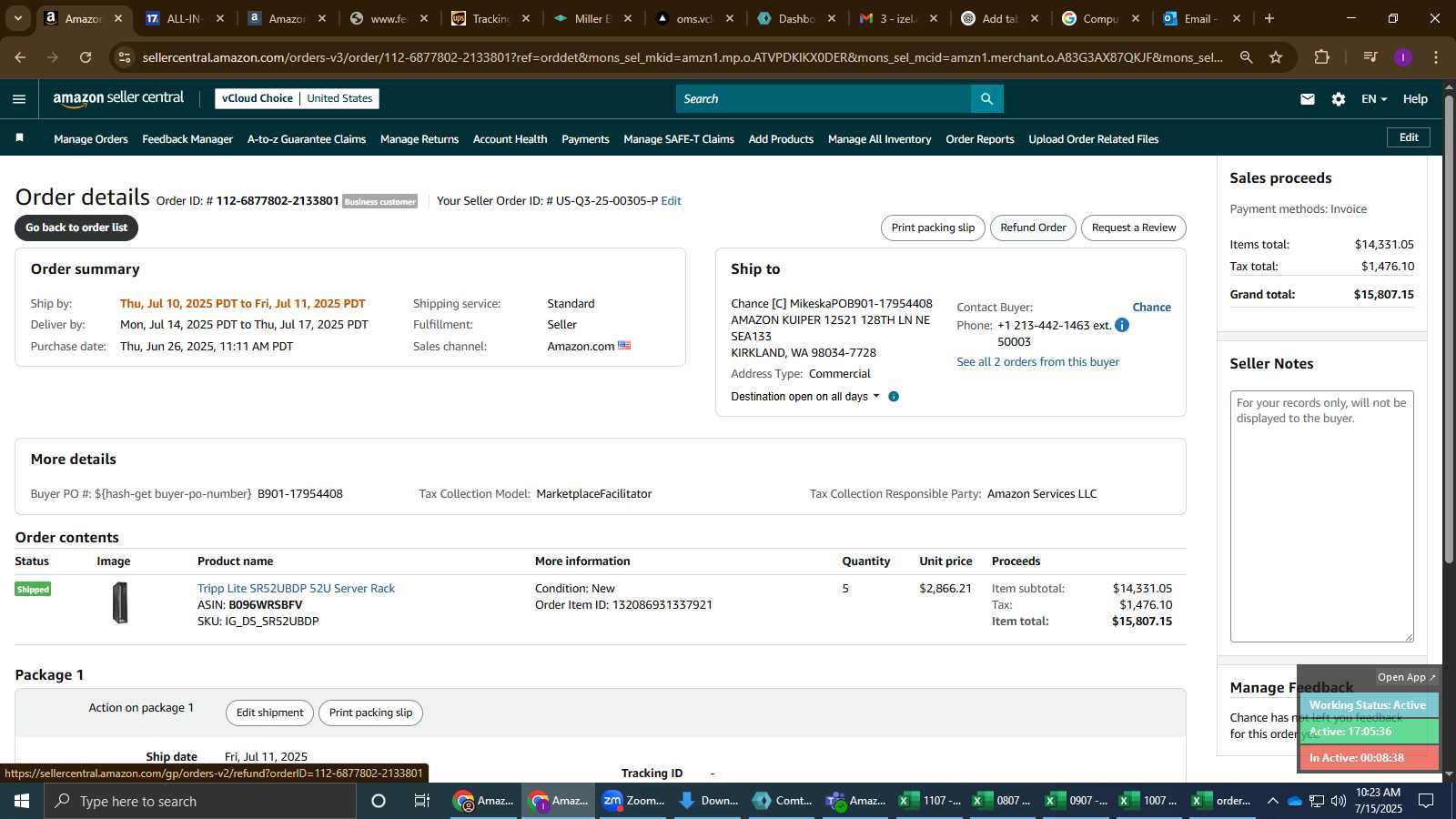Click the volume speaker icon in tray

pos(1338,801)
